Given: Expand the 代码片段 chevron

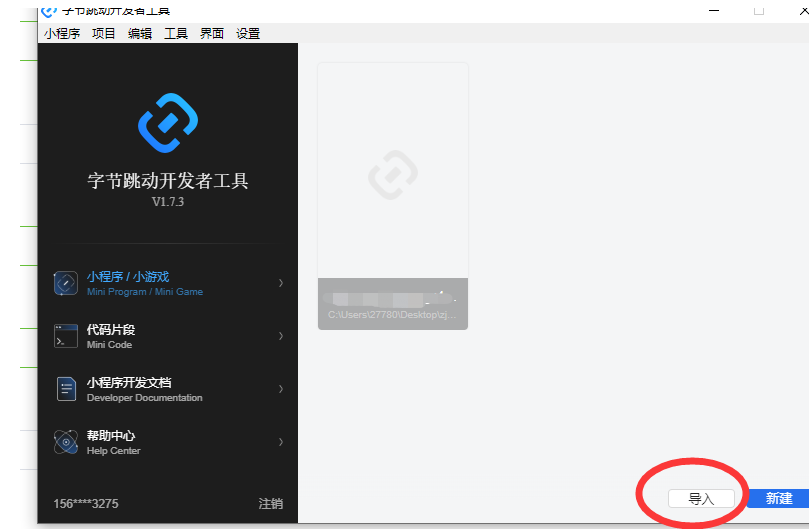Looking at the screenshot, I should click(281, 336).
